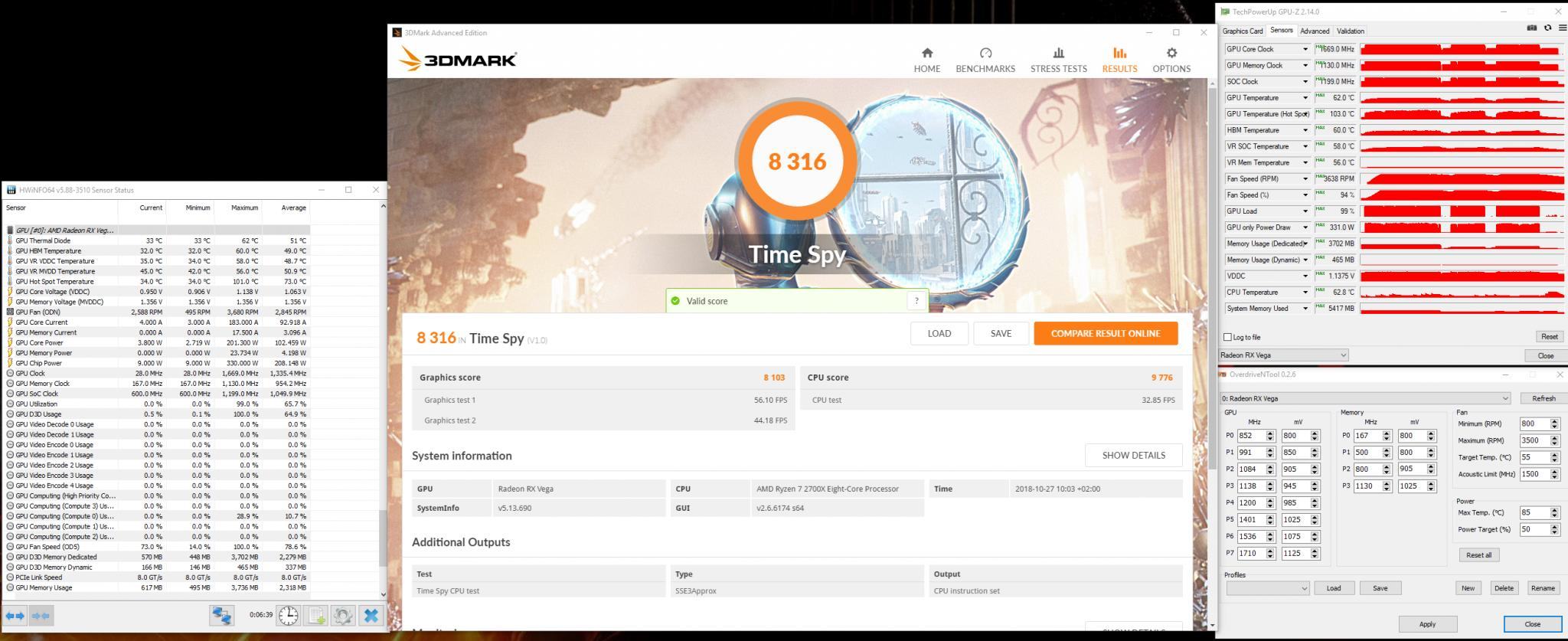
Task: Click HWiNFO64 title bar icon
Action: pyautogui.click(x=11, y=190)
